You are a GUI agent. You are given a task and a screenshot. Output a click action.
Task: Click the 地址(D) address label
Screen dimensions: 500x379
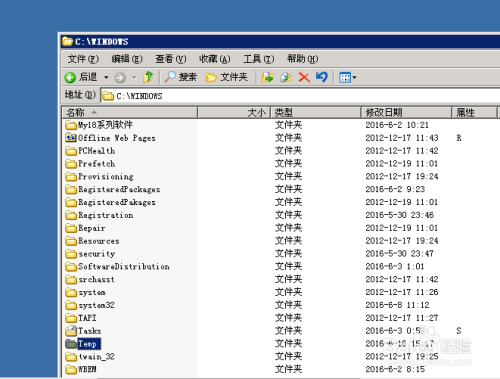point(80,95)
